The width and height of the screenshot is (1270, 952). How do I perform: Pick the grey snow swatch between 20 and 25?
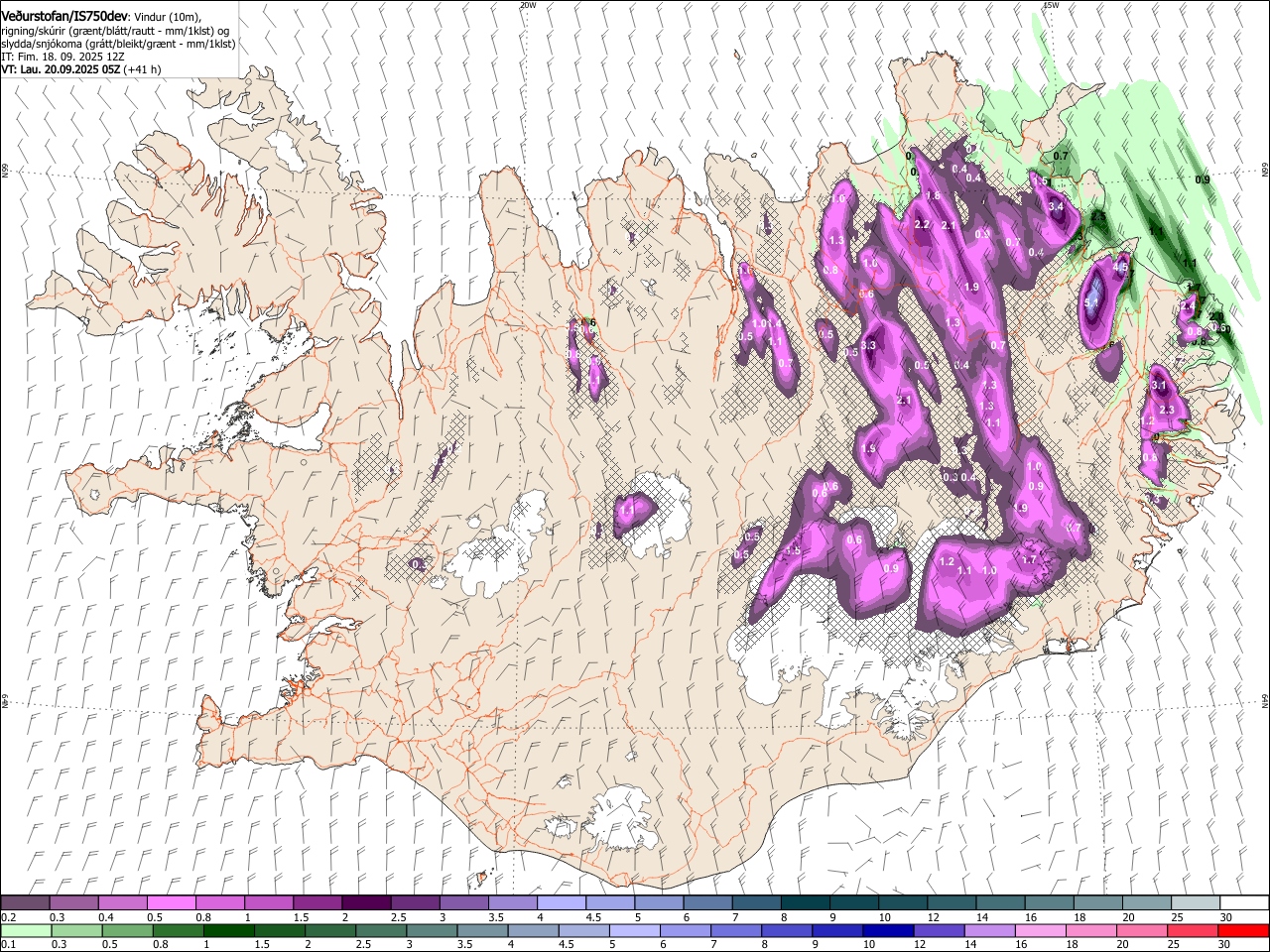[1146, 903]
